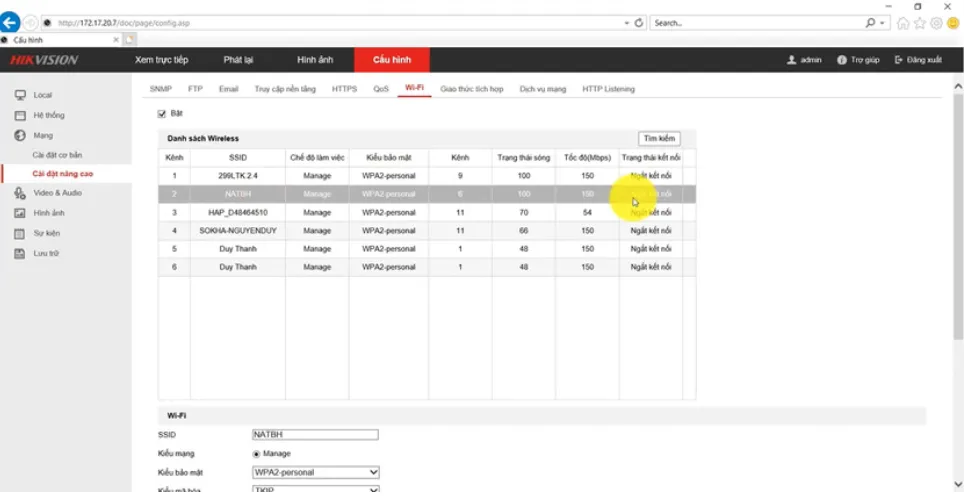Screen dimensions: 964x496
Task: Click the SSID column header
Action: point(237,157)
